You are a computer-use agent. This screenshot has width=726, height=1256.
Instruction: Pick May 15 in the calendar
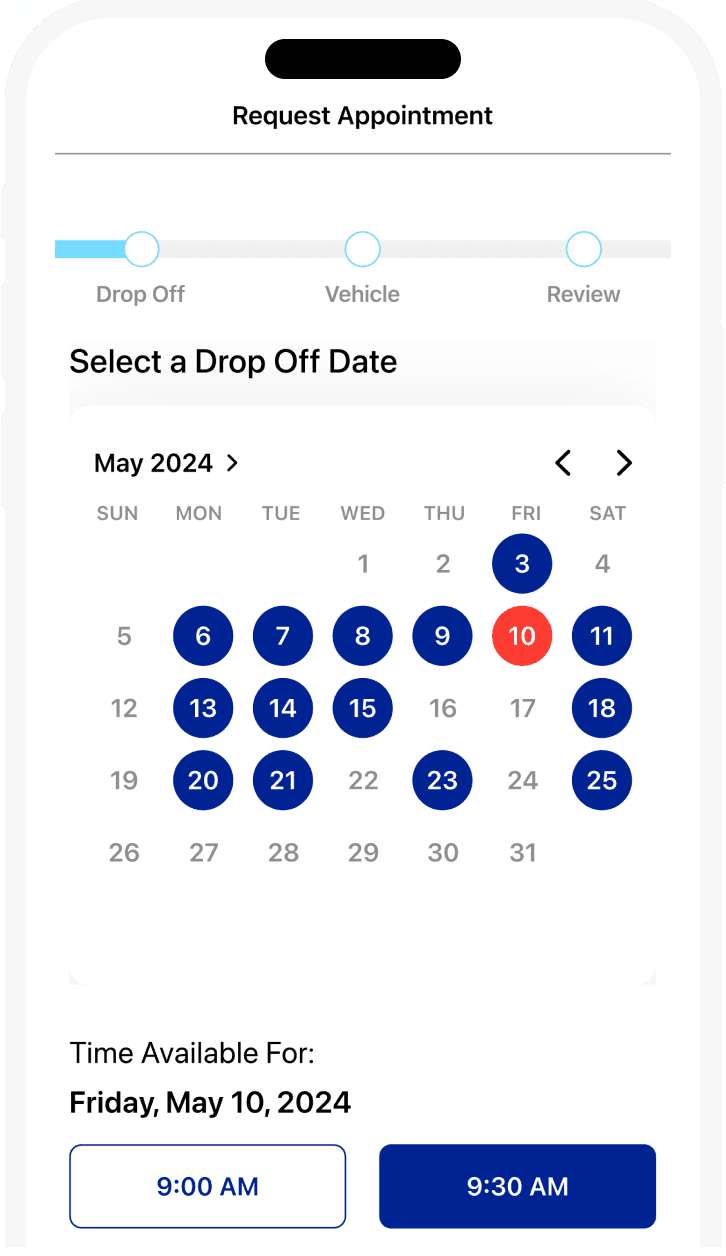pyautogui.click(x=362, y=708)
